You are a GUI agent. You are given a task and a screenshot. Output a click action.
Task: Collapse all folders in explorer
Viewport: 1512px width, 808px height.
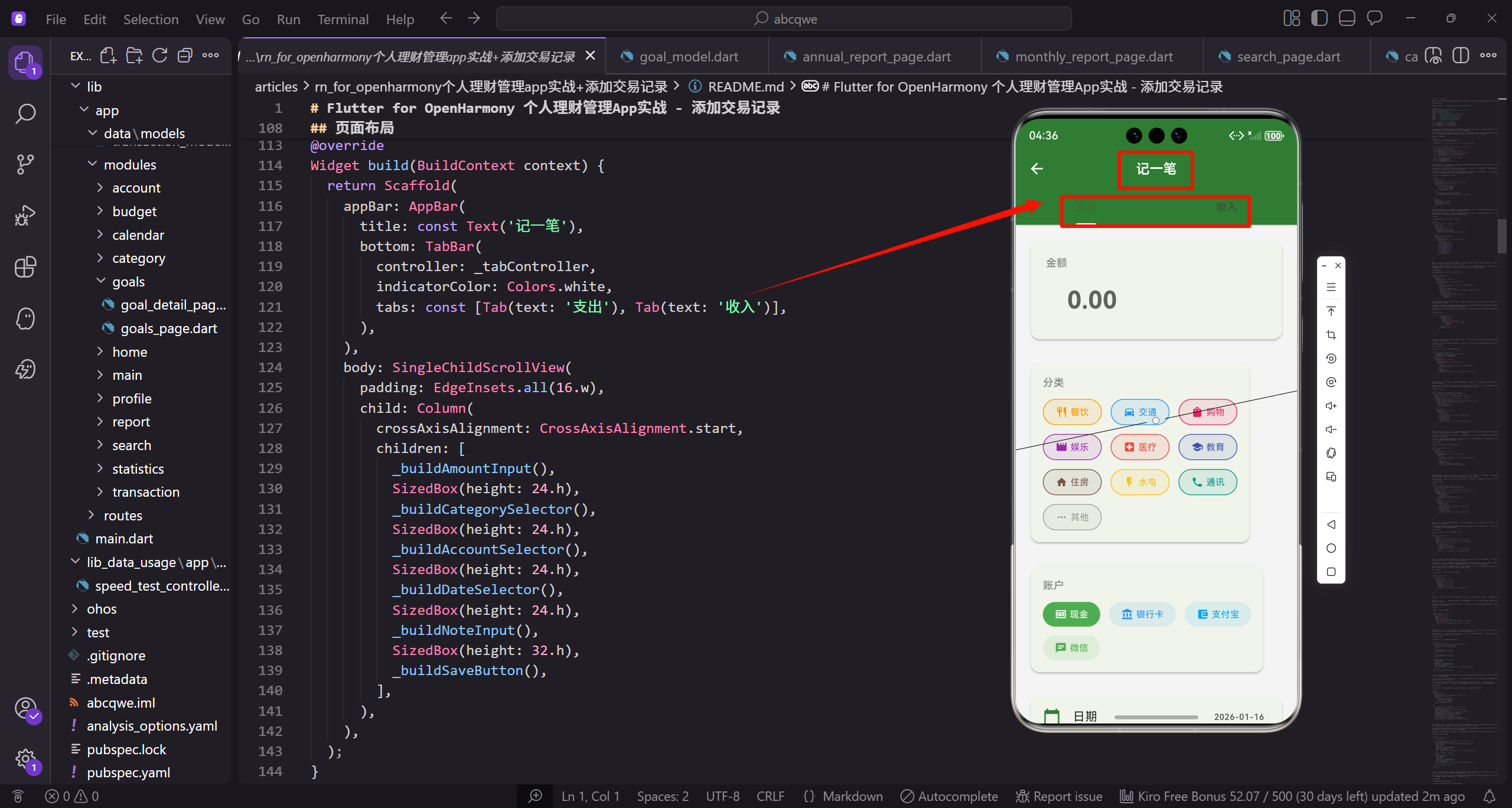click(x=185, y=56)
